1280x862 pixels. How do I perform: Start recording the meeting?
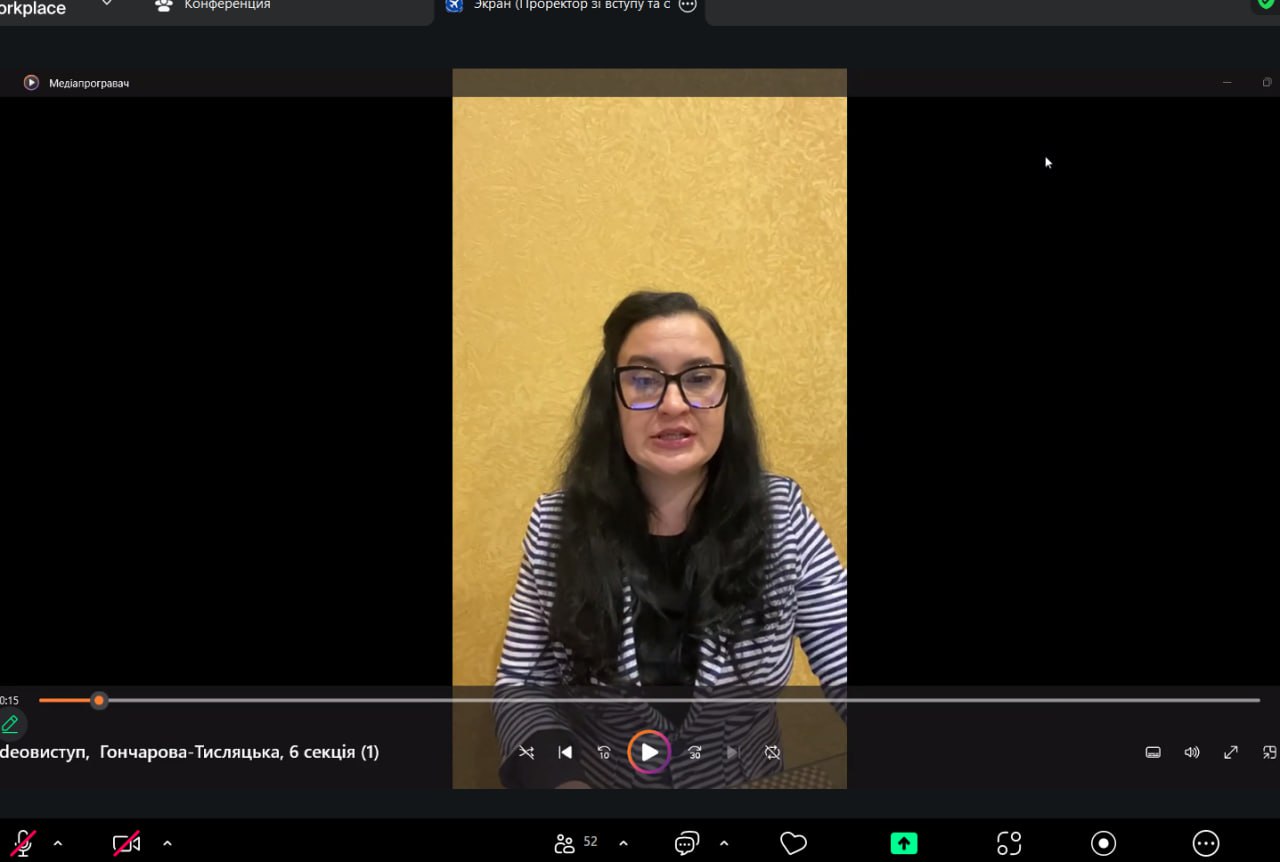click(1103, 843)
